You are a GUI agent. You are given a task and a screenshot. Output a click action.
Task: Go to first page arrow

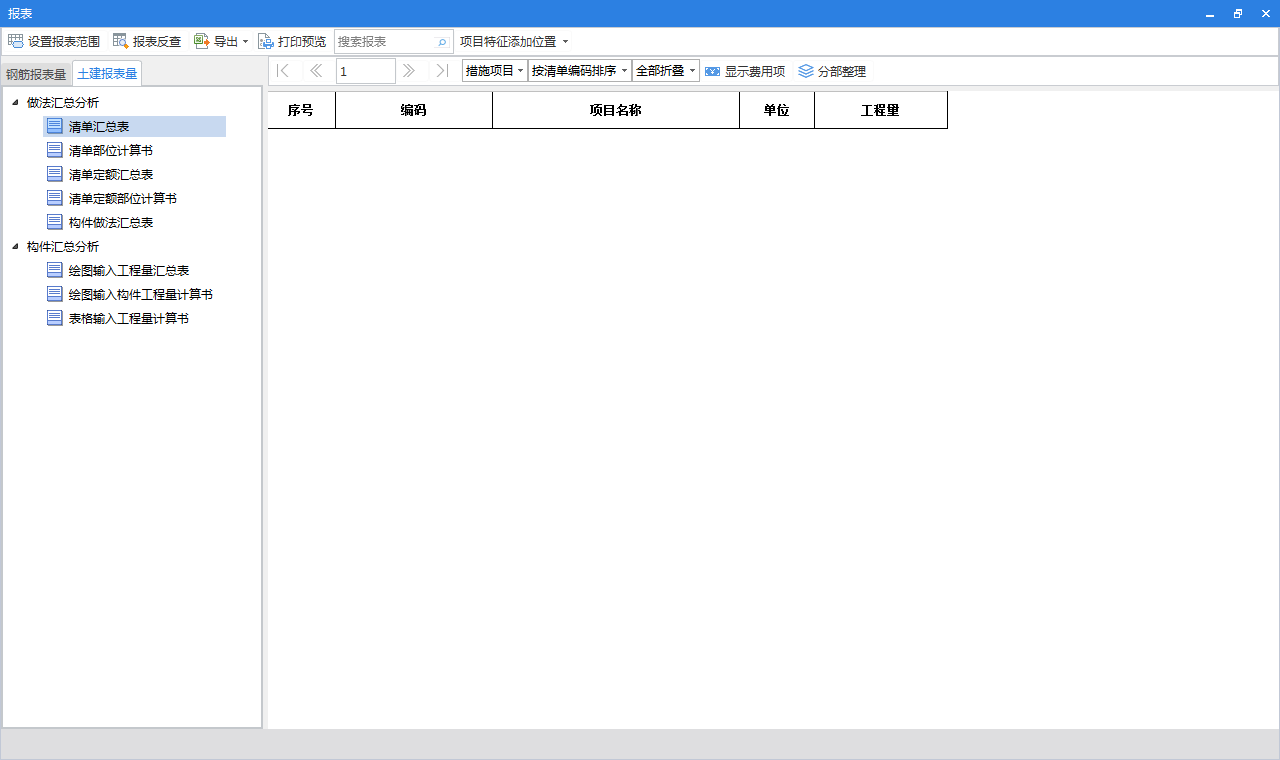(282, 70)
